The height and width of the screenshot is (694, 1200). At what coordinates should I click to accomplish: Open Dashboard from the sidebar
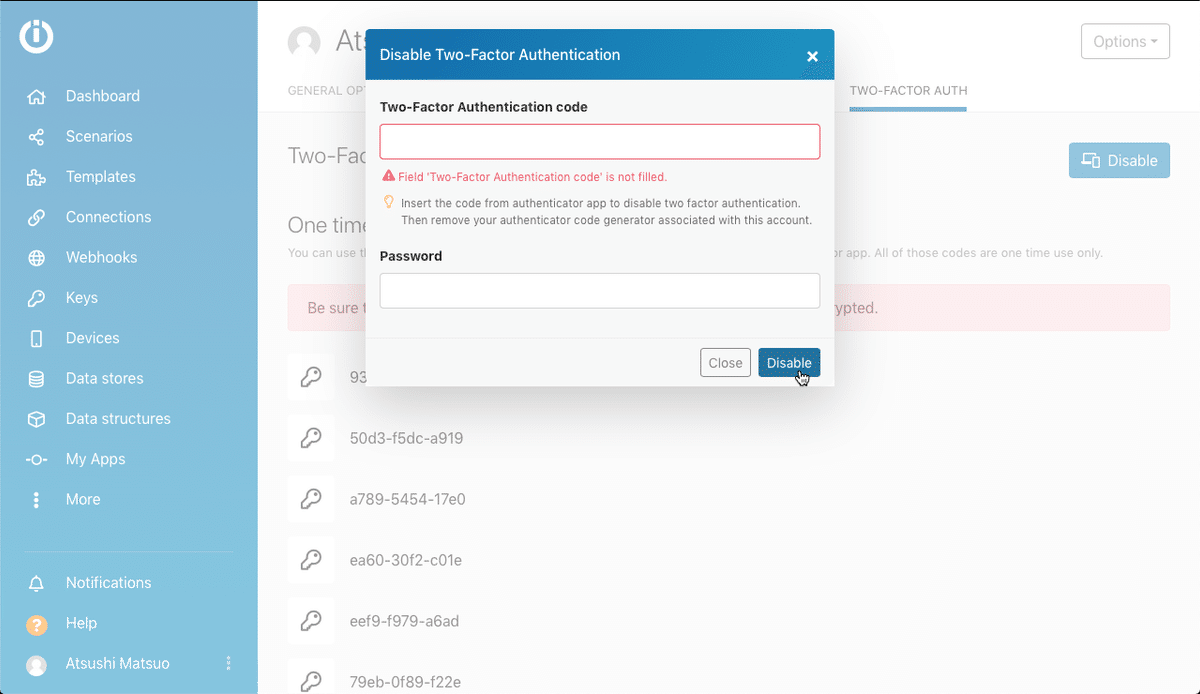point(102,96)
